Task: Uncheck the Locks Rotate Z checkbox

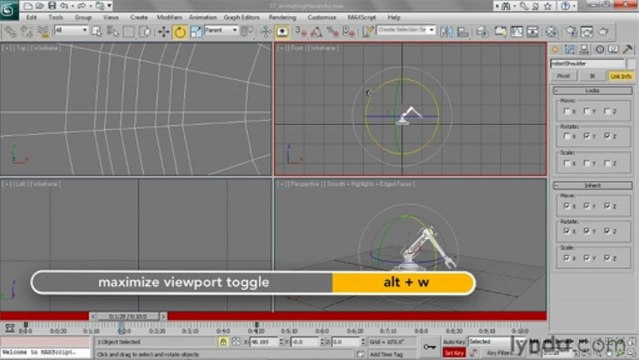Action: (x=607, y=136)
